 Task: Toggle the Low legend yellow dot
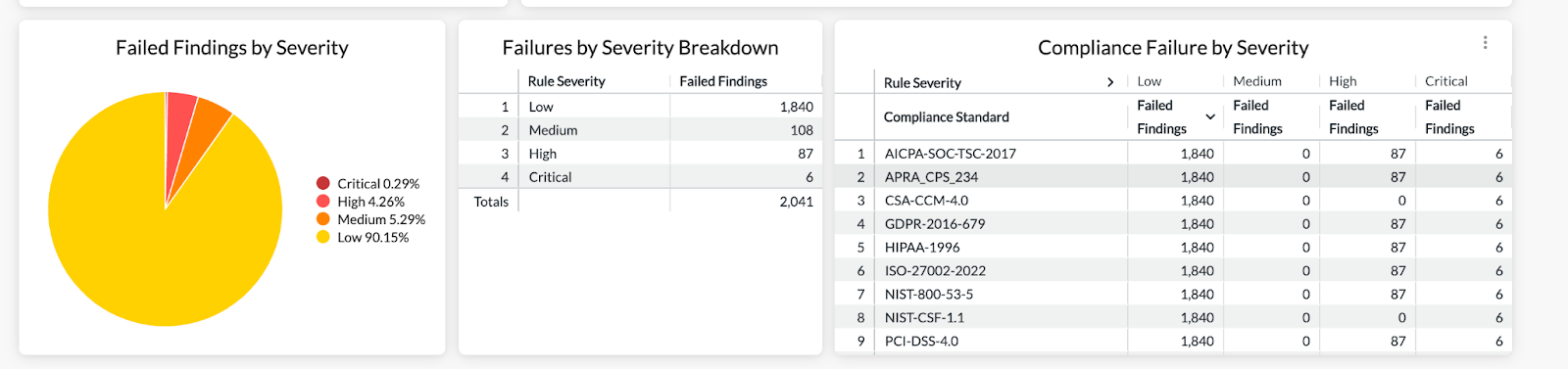point(323,237)
